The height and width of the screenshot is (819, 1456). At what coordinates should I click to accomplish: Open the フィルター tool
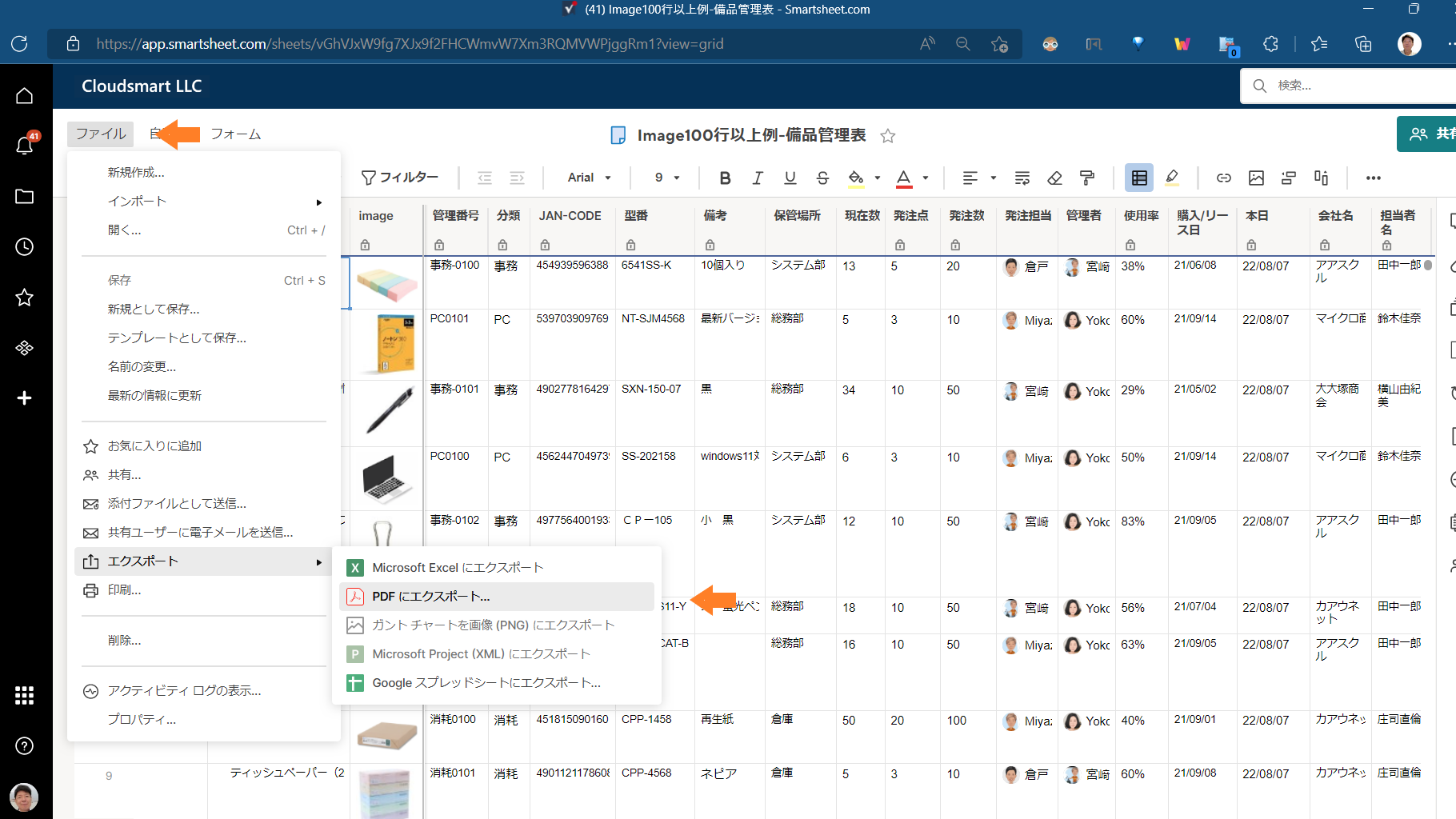pos(400,178)
